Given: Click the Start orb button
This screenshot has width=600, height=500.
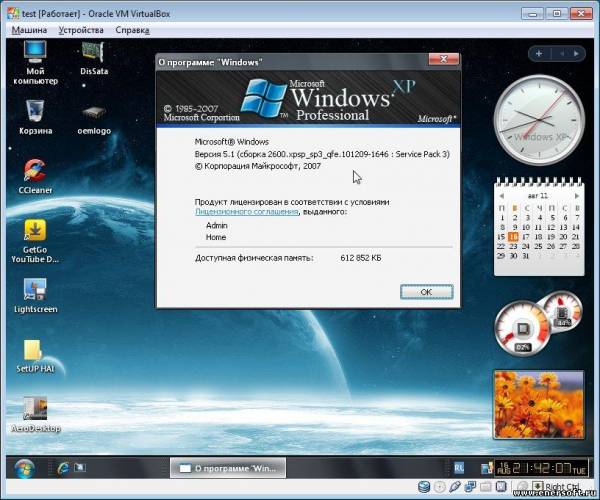Looking at the screenshot, I should click(x=24, y=468).
